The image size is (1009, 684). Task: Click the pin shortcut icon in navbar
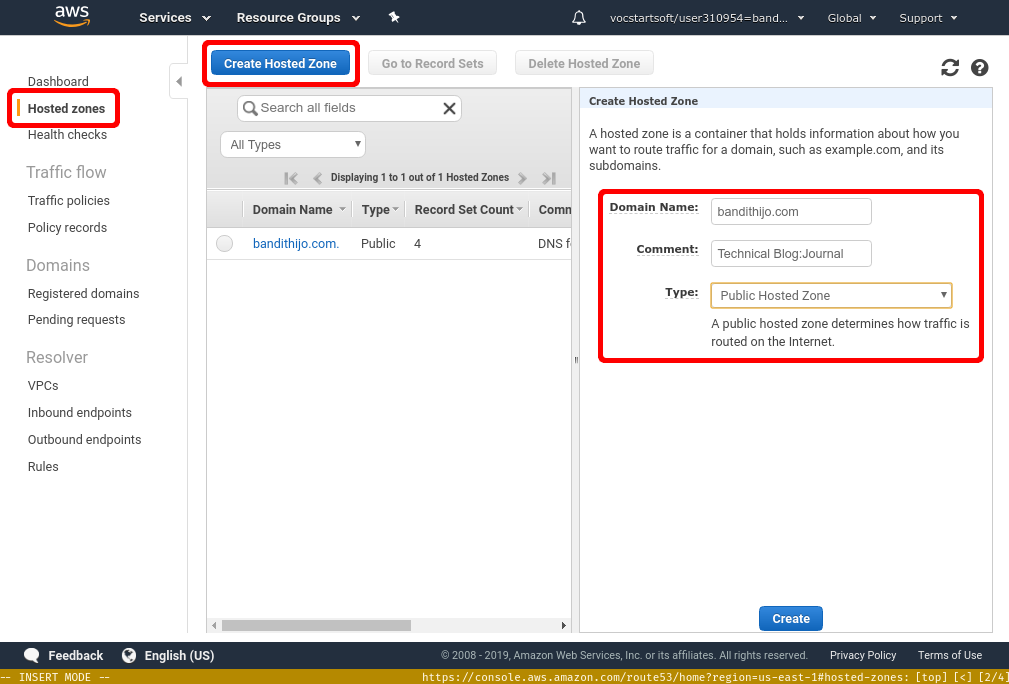pyautogui.click(x=394, y=18)
